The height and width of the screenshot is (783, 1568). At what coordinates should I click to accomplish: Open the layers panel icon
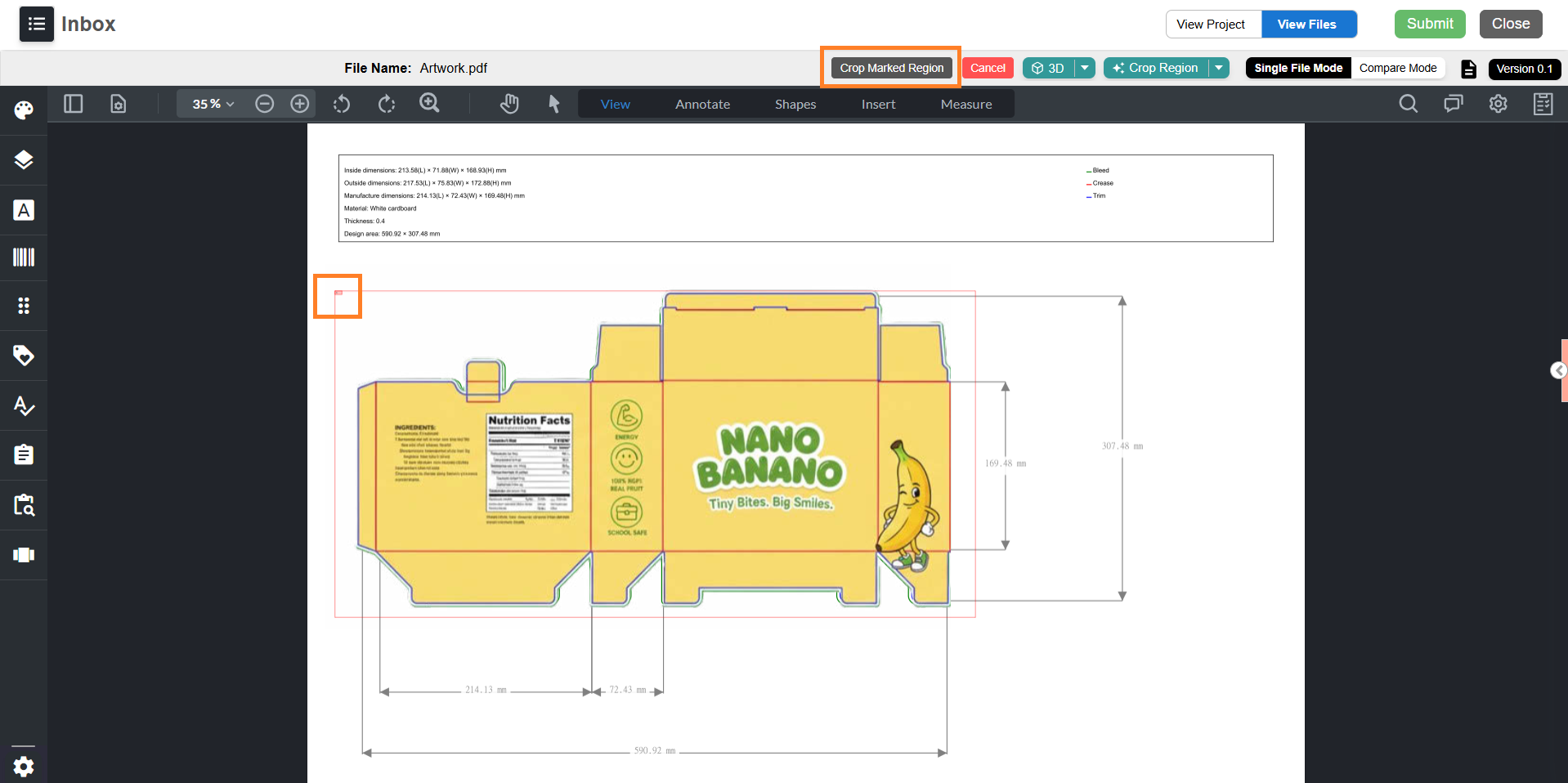24,159
